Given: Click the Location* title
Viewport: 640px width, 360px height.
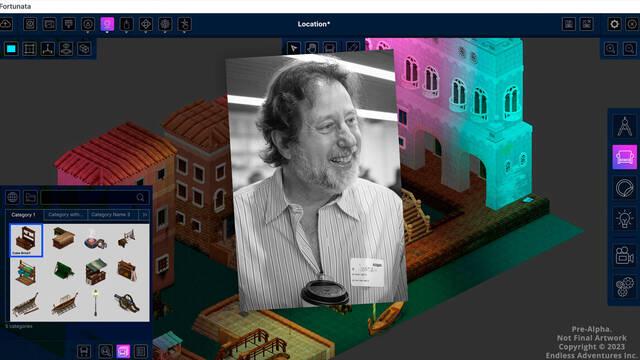Looking at the screenshot, I should [313, 24].
